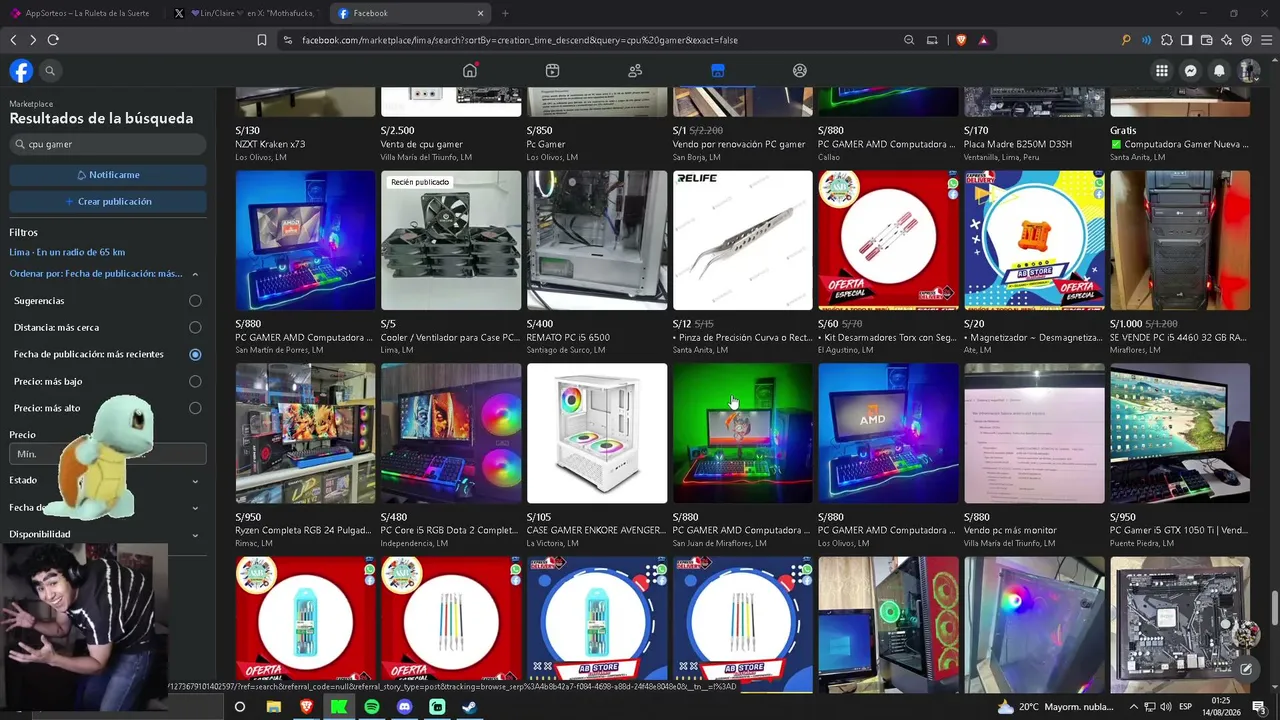Open the browser hamburger main menu
This screenshot has width=1280, height=720.
1266,40
